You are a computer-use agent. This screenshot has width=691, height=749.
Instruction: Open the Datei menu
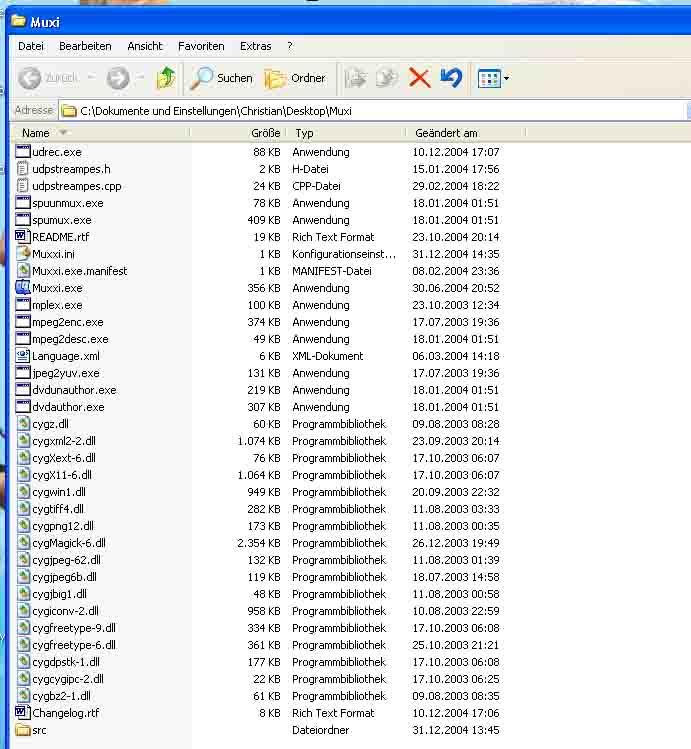click(31, 46)
